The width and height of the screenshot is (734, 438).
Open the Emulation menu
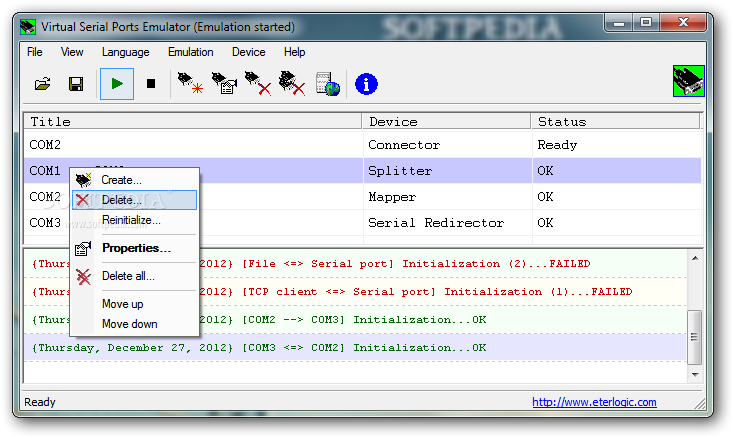[191, 52]
